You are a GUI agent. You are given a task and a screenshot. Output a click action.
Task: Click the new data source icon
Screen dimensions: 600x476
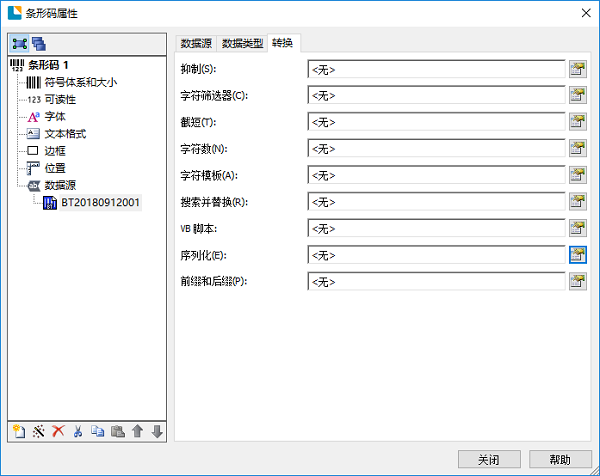click(19, 431)
